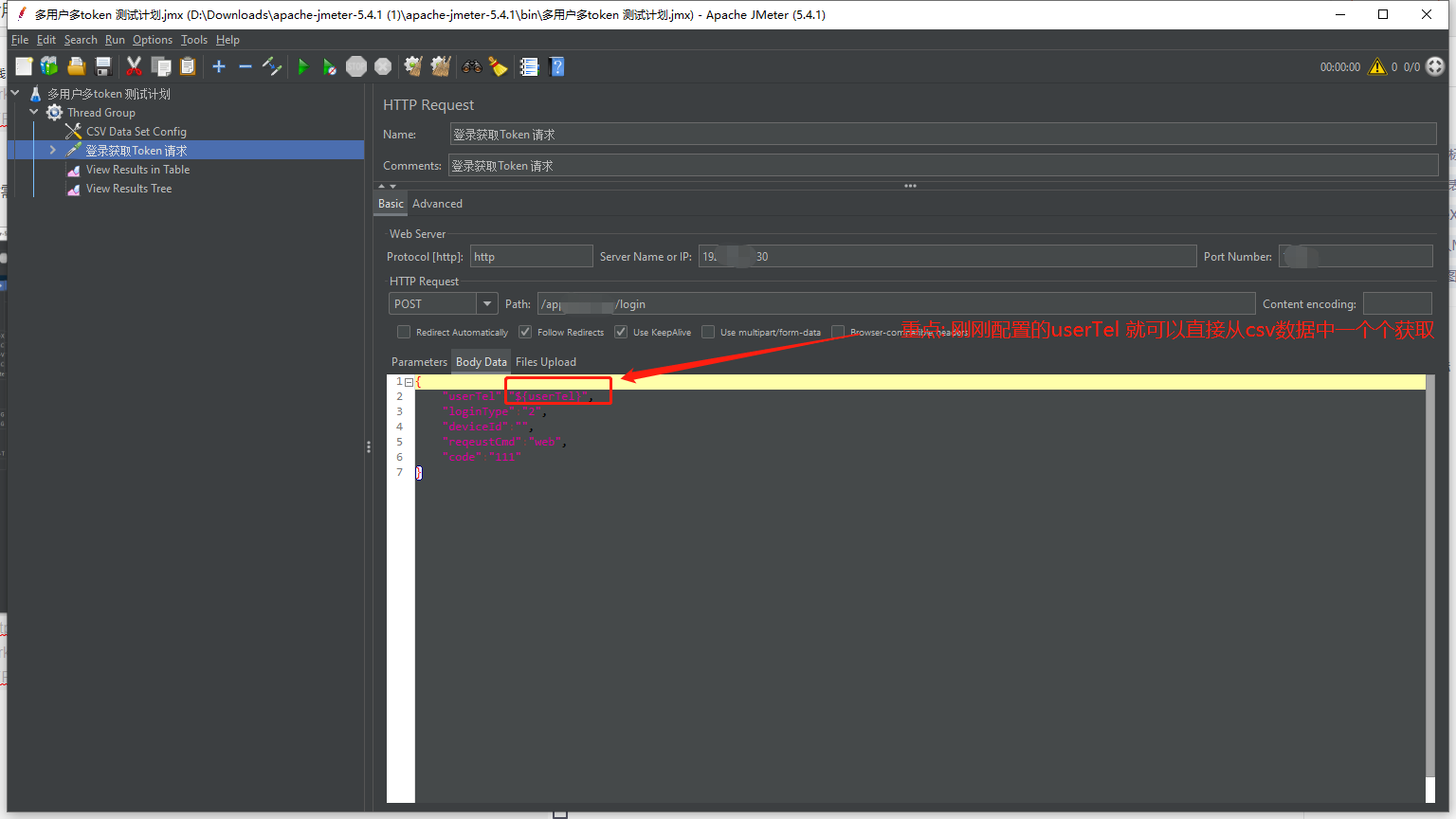The image size is (1456, 819).
Task: Click the Content encoding field
Action: pyautogui.click(x=1397, y=304)
